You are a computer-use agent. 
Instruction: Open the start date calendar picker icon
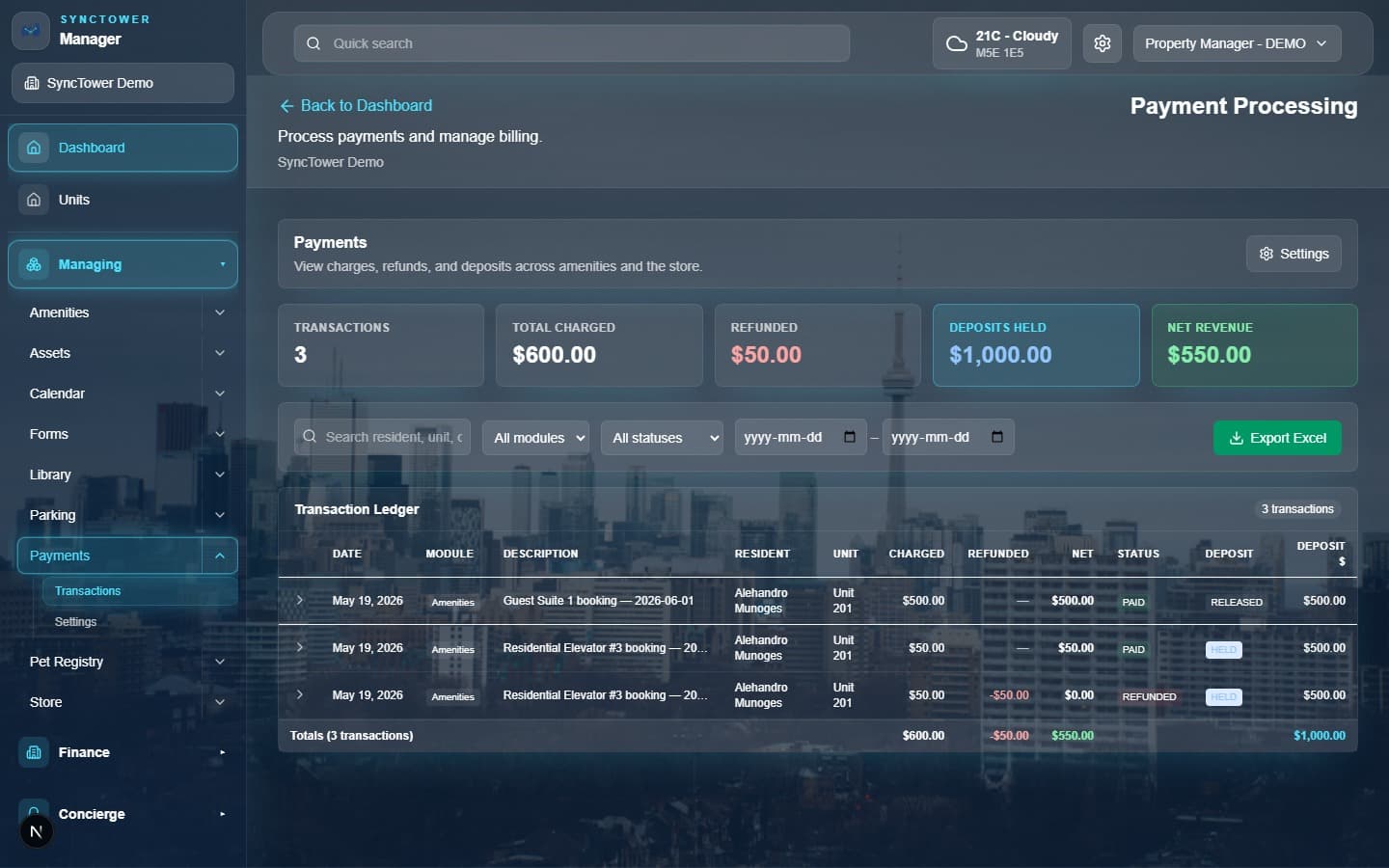[x=850, y=437]
